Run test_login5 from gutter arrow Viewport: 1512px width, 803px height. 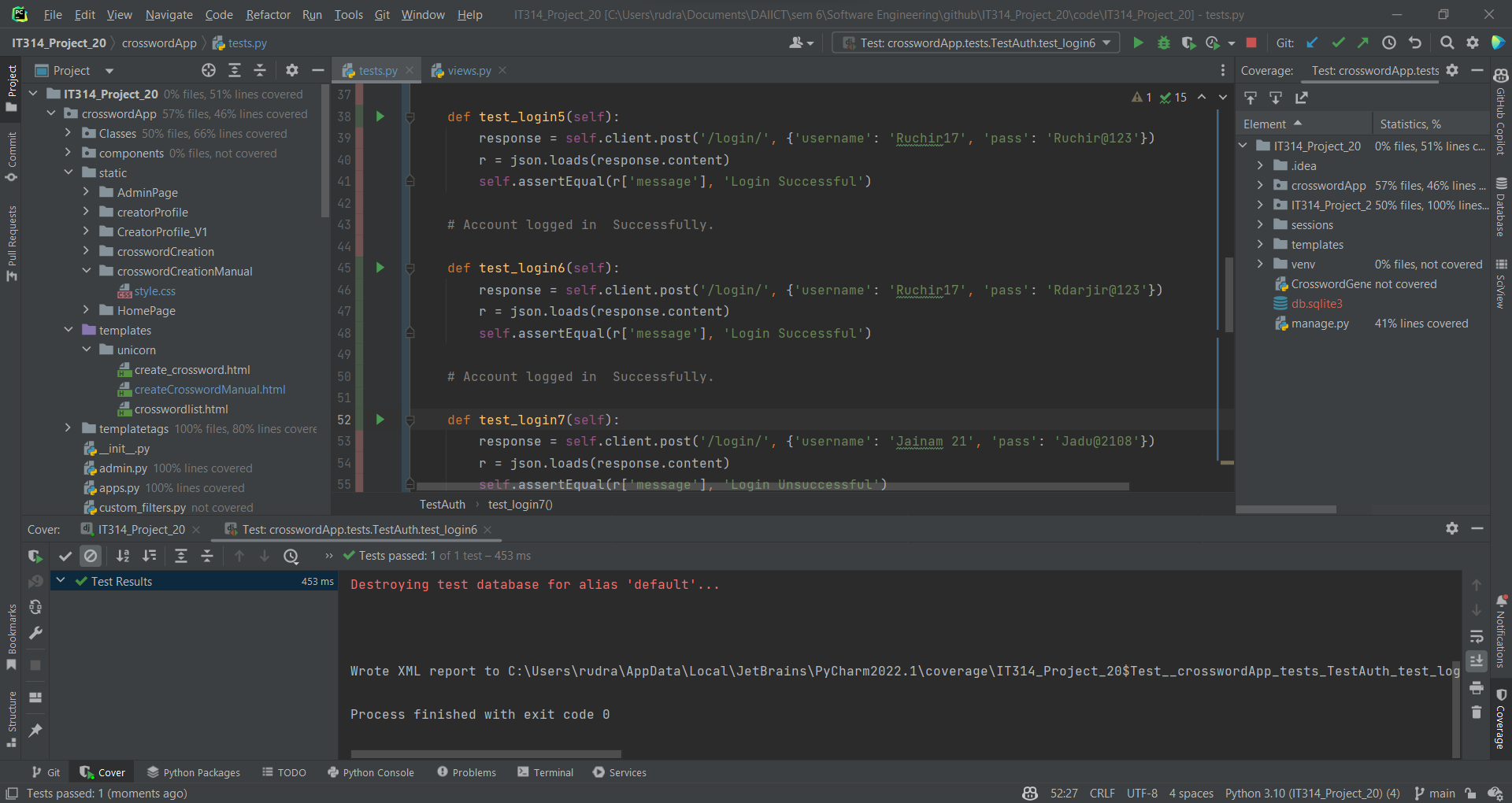pyautogui.click(x=380, y=117)
